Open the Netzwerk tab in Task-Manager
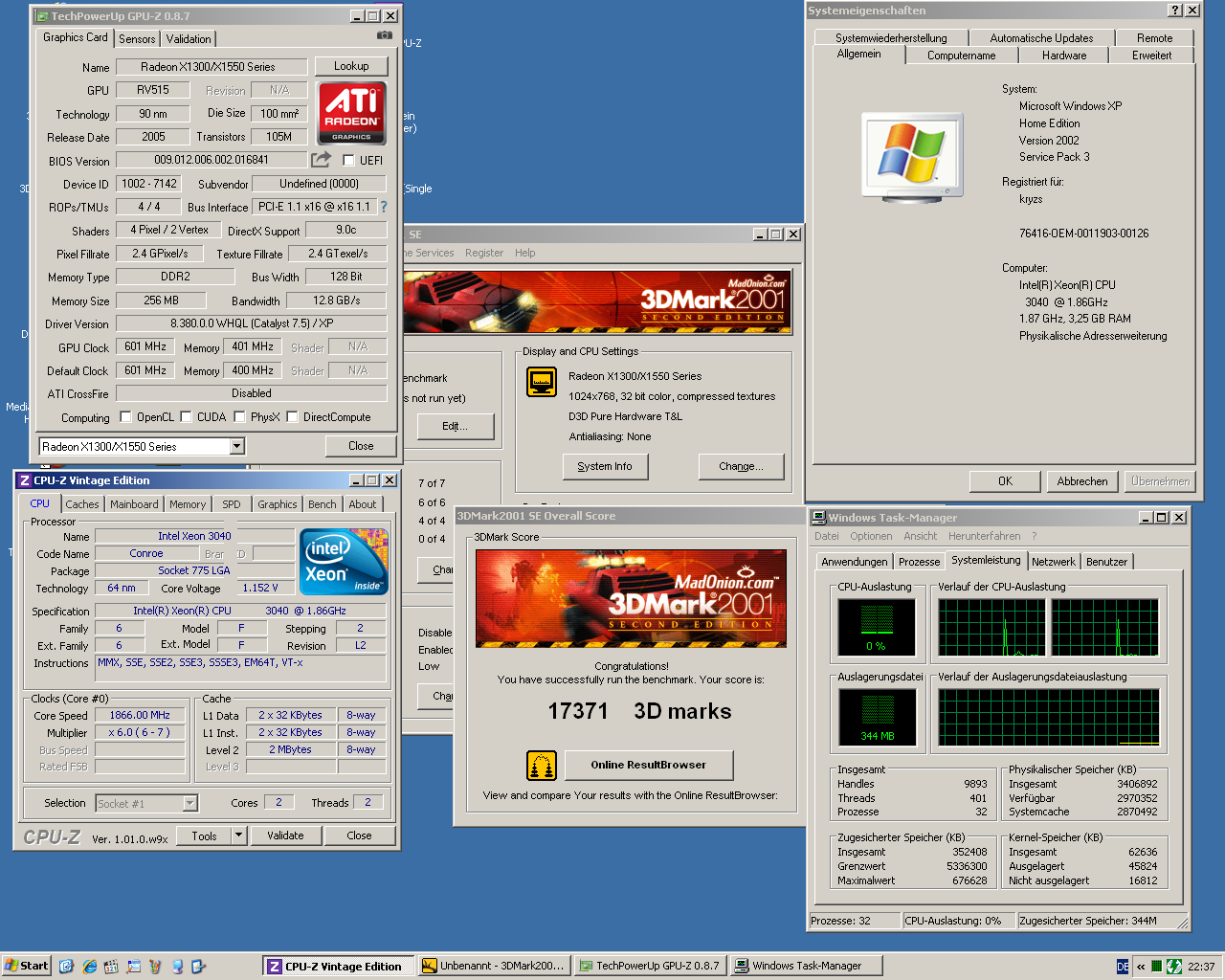The image size is (1225, 980). (1054, 562)
